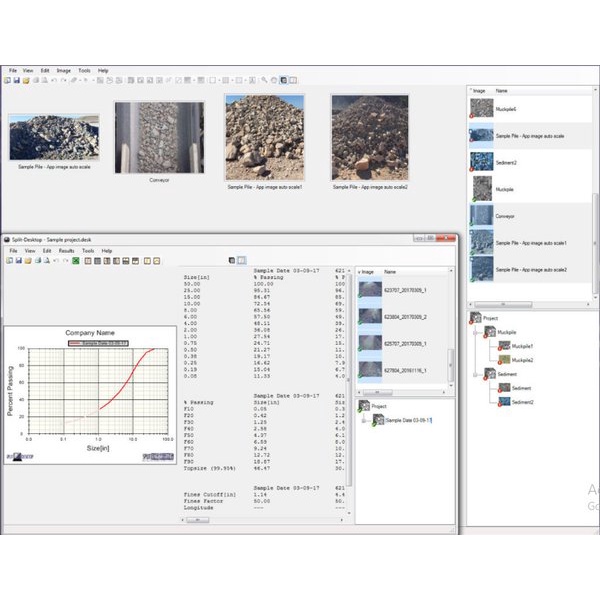Expand the Sample Date 03-09-17 tree node

(x=365, y=421)
